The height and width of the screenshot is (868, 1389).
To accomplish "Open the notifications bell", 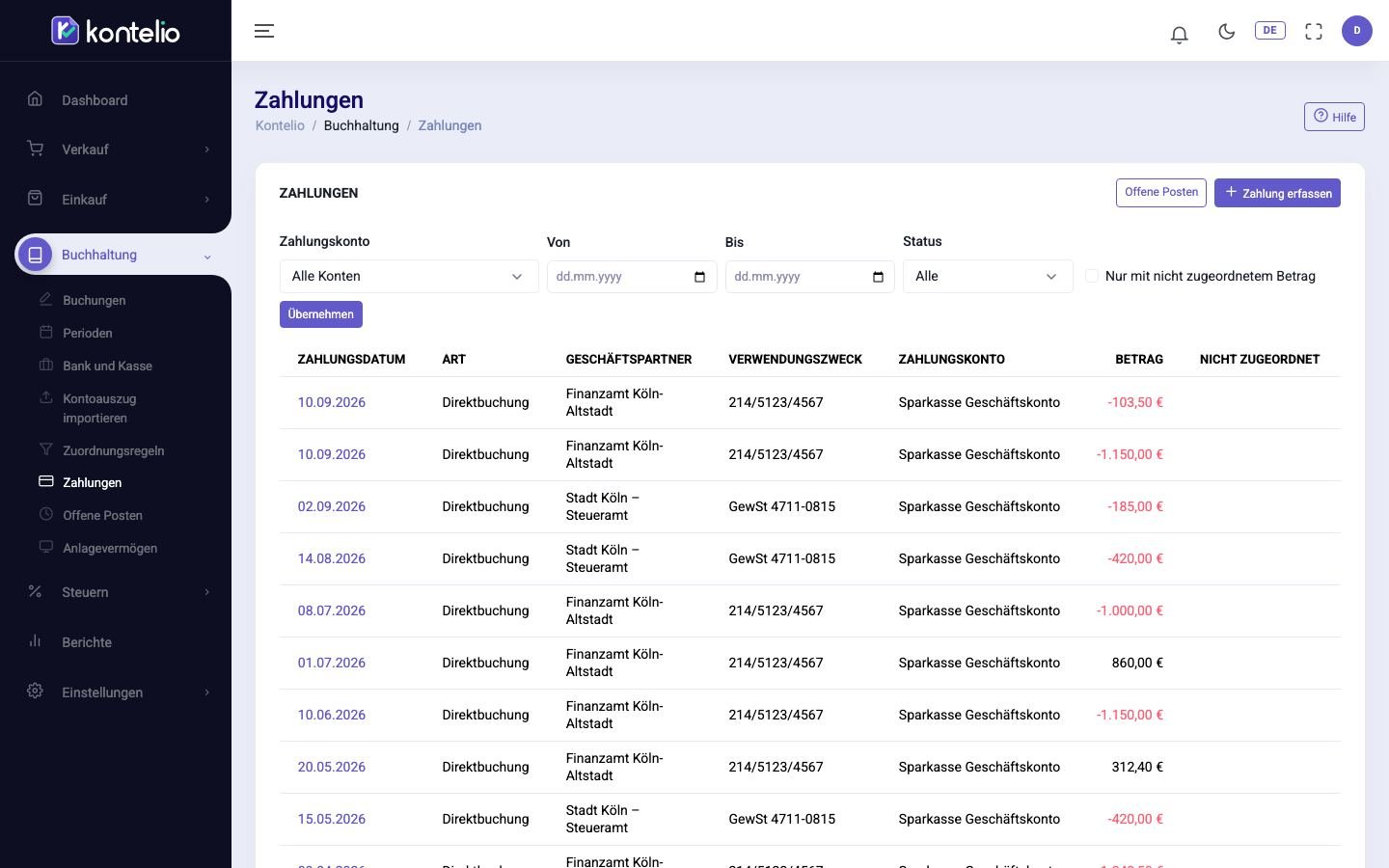I will tap(1179, 35).
